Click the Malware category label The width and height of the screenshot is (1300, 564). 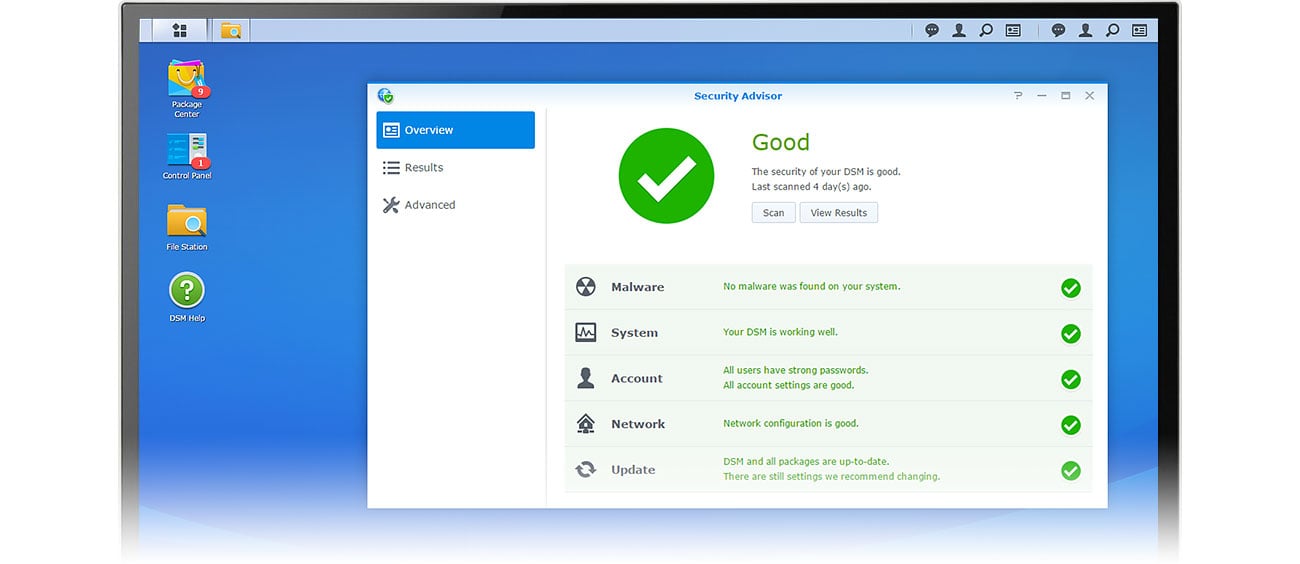tap(638, 287)
